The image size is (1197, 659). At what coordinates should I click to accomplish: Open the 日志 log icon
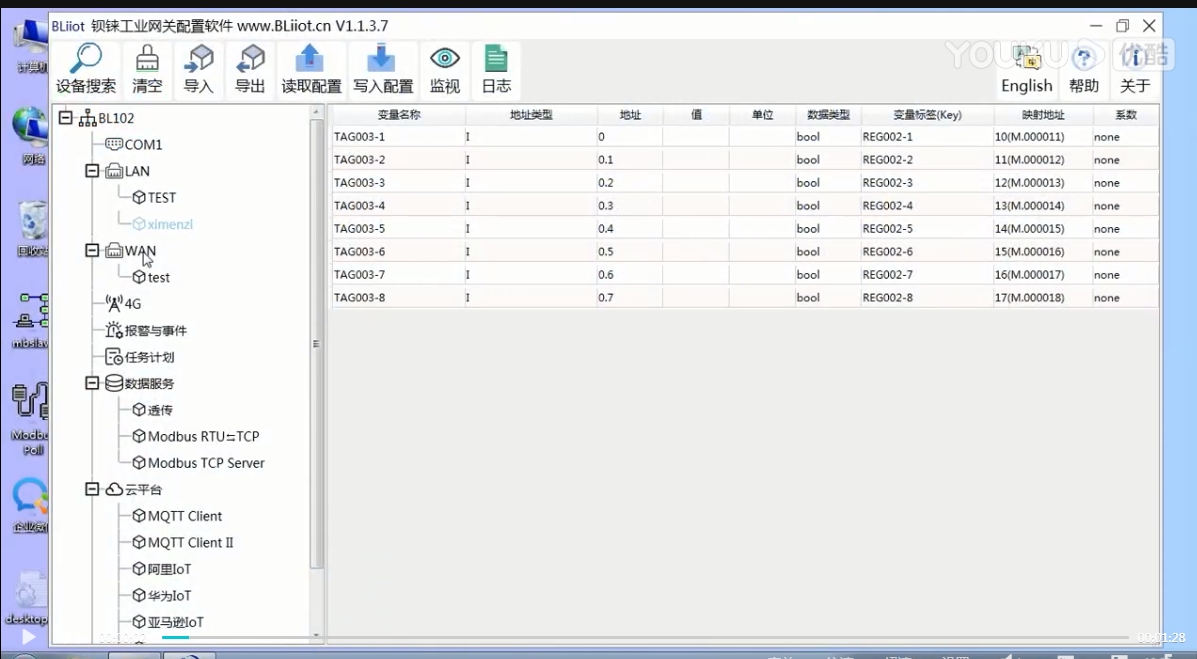coord(496,59)
